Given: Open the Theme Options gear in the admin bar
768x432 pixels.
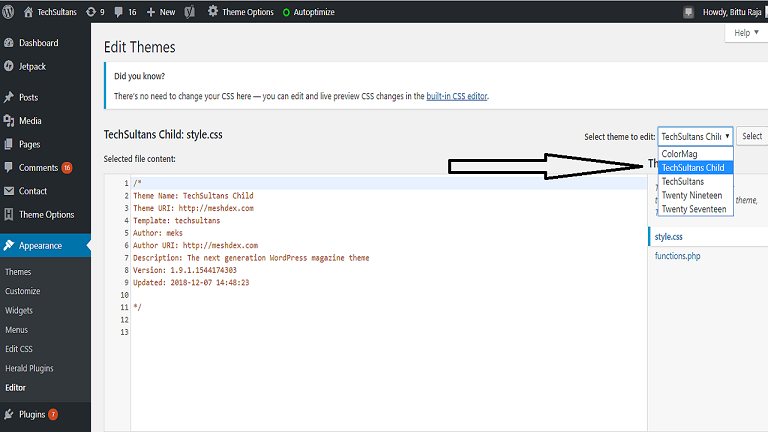Looking at the screenshot, I should (x=213, y=11).
